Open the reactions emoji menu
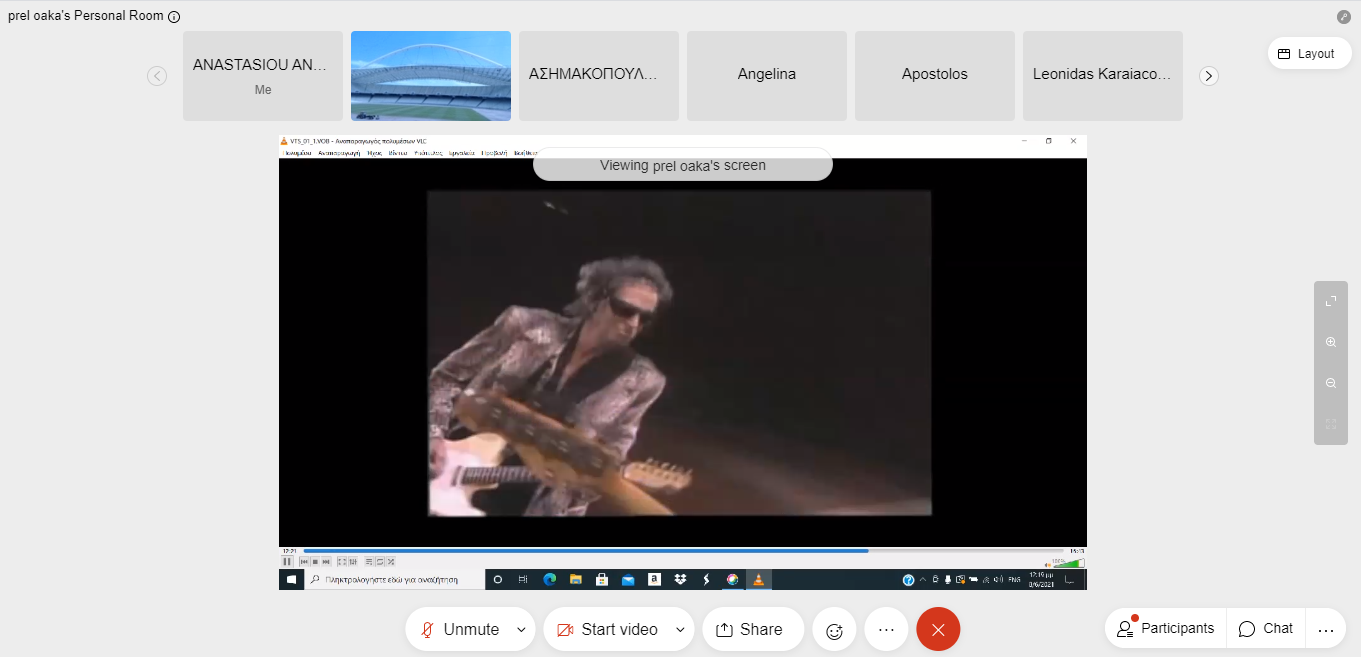The width and height of the screenshot is (1361, 657). [834, 630]
